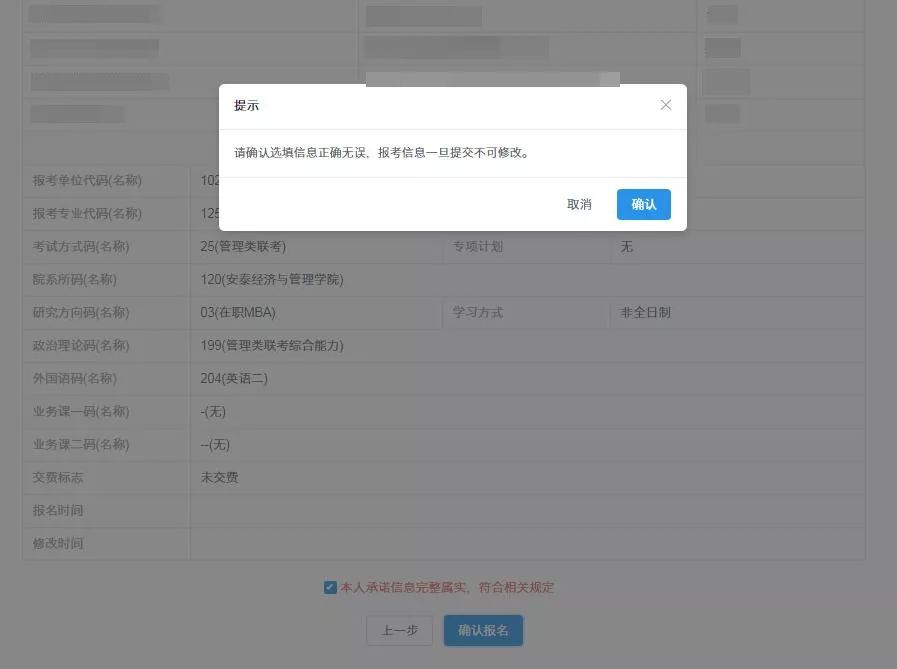Toggle the 本人承诺信息完整属实 checkbox

pyautogui.click(x=330, y=588)
